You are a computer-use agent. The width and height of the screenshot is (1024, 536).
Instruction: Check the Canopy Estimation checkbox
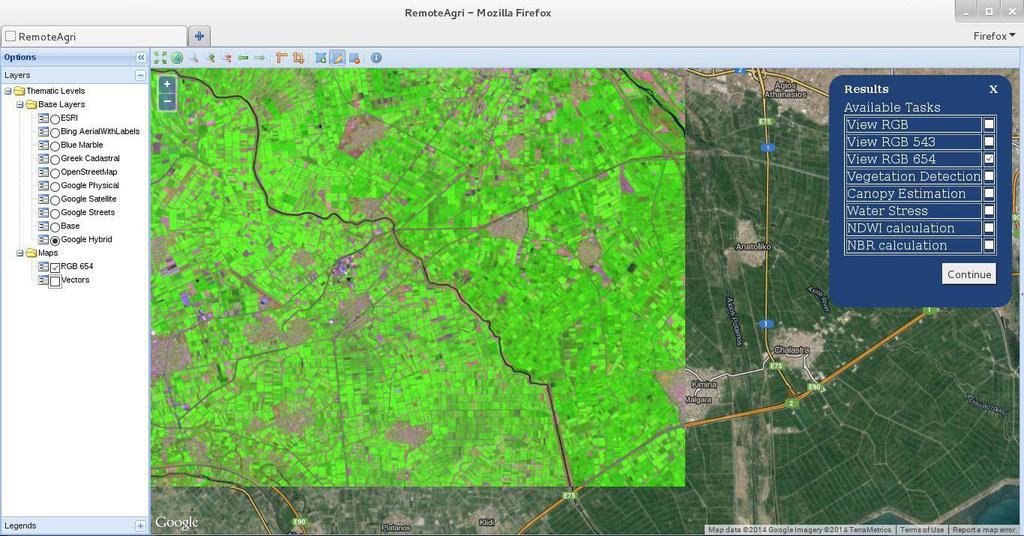[x=989, y=193]
